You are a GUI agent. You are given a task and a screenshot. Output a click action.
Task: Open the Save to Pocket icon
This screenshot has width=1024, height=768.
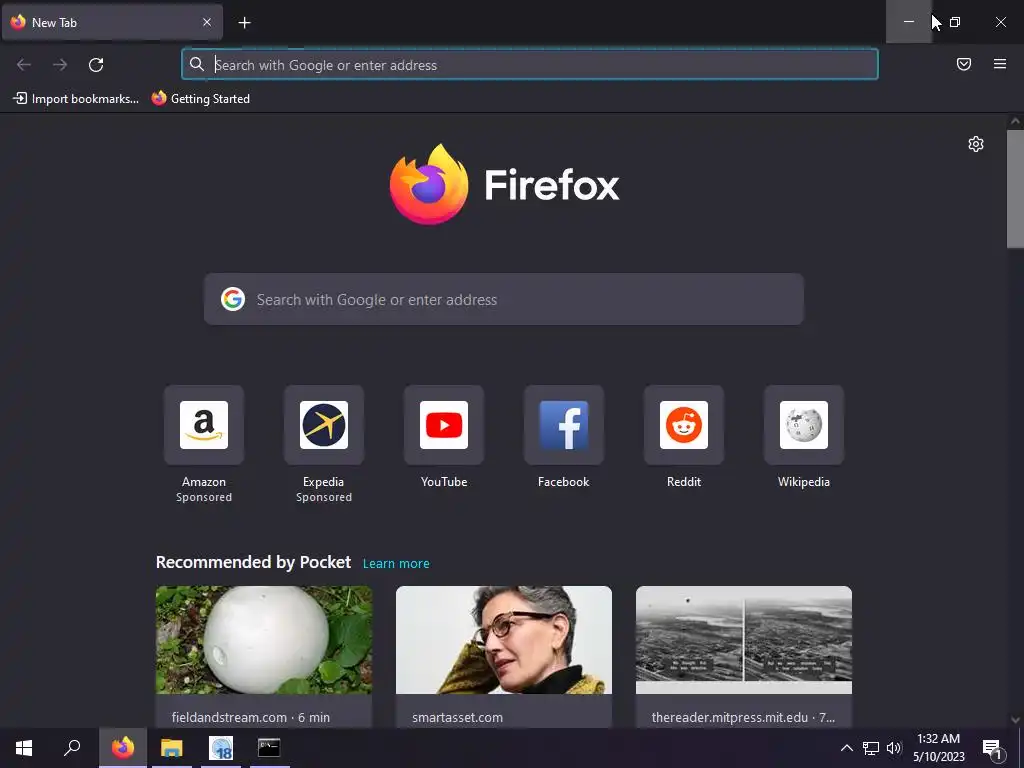coord(963,64)
